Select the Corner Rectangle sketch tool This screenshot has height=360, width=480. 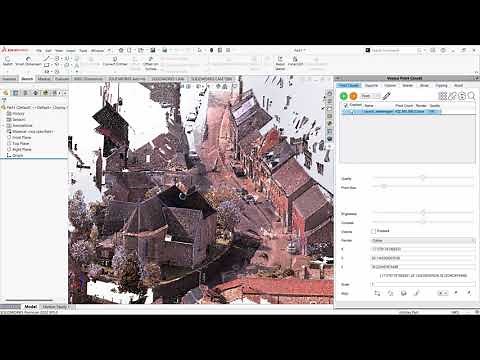[47, 65]
